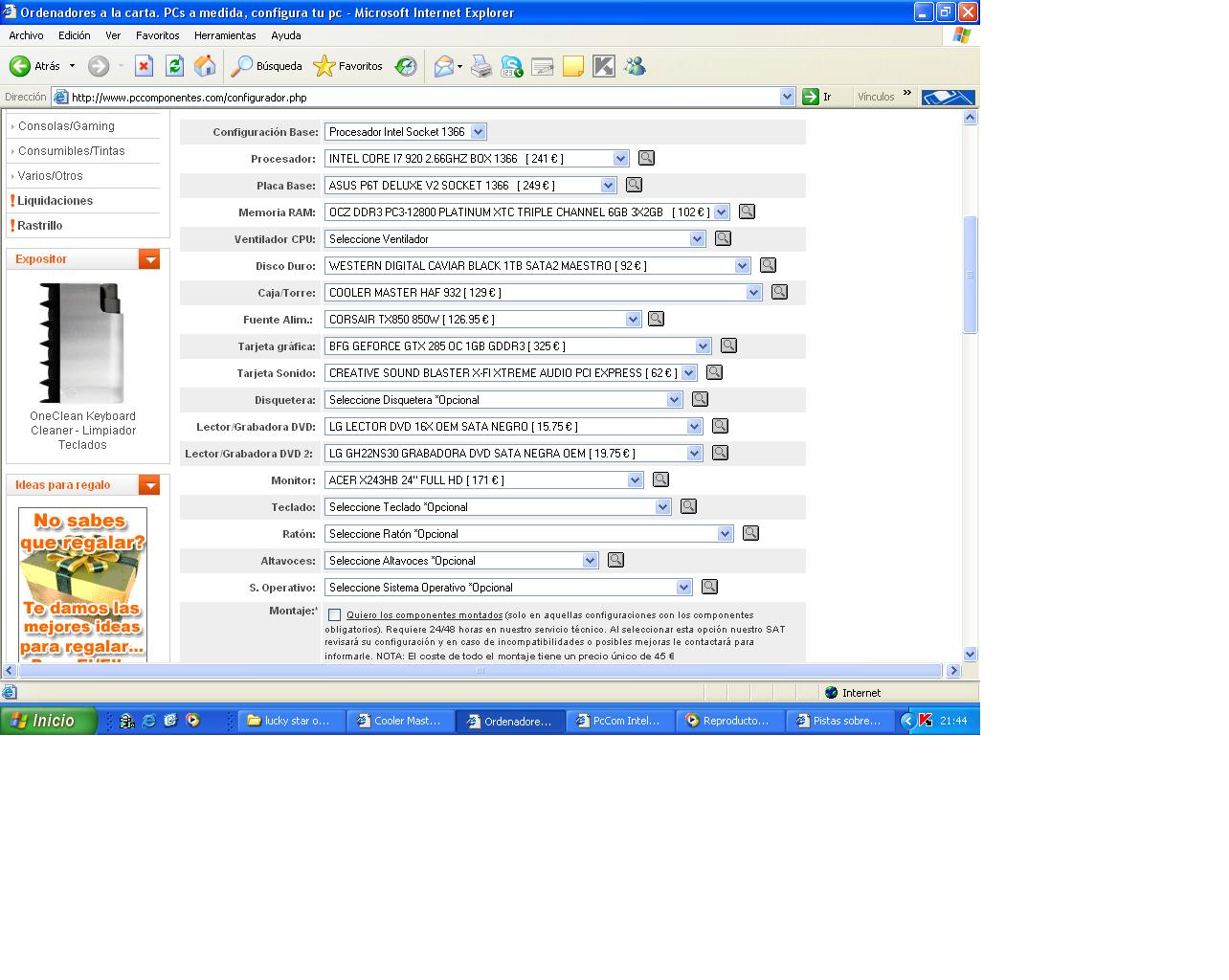Screen dimensions: 1229x980
Task: Print the page with printer icon
Action: (x=481, y=66)
